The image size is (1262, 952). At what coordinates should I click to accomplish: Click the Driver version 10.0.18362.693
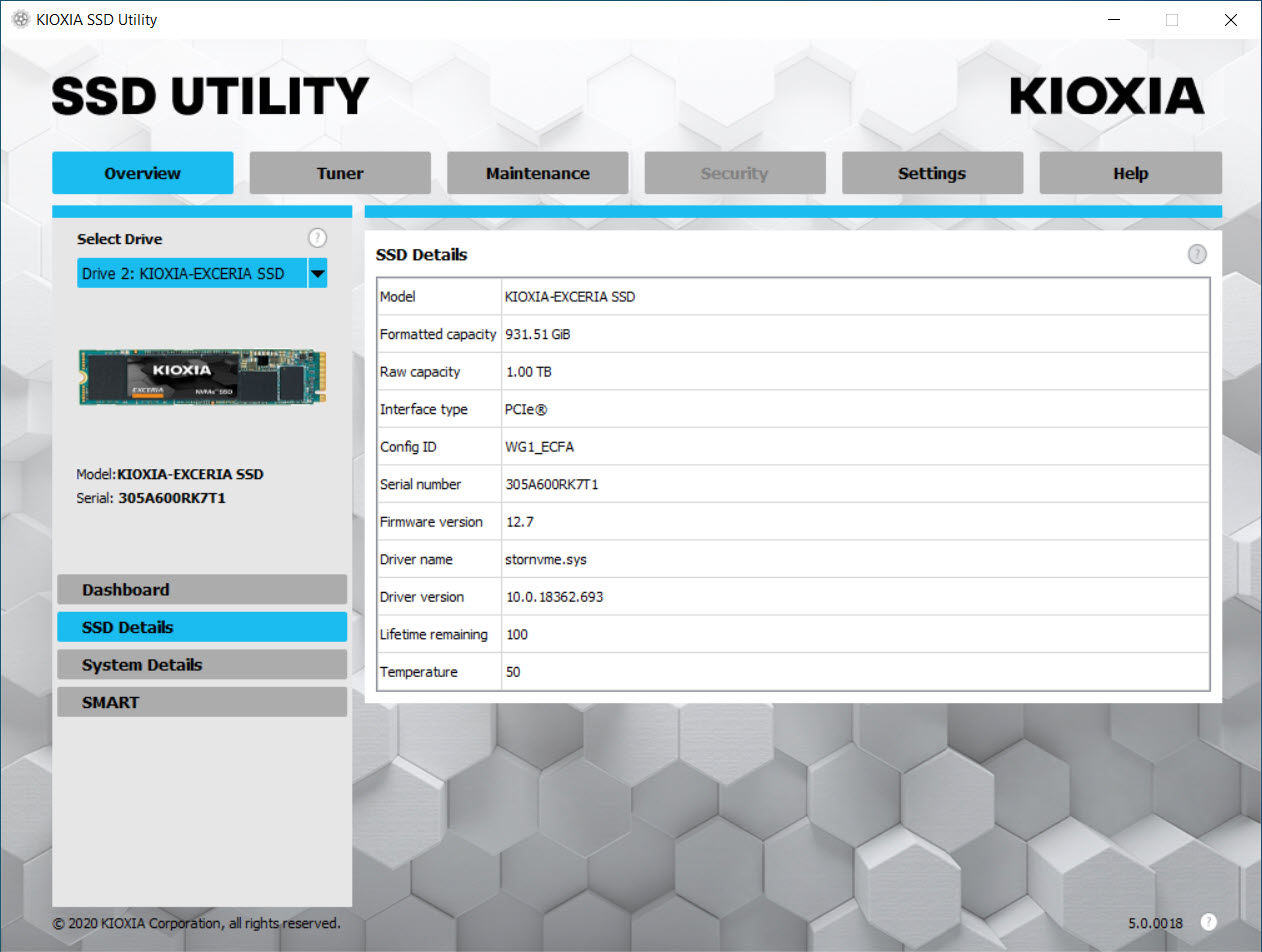(x=555, y=597)
